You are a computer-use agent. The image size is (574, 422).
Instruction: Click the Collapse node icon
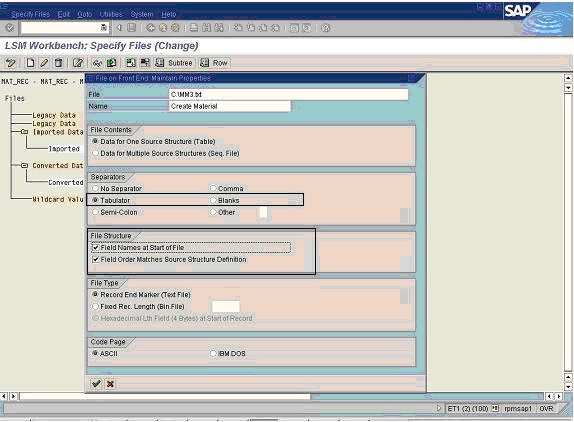tap(145, 63)
